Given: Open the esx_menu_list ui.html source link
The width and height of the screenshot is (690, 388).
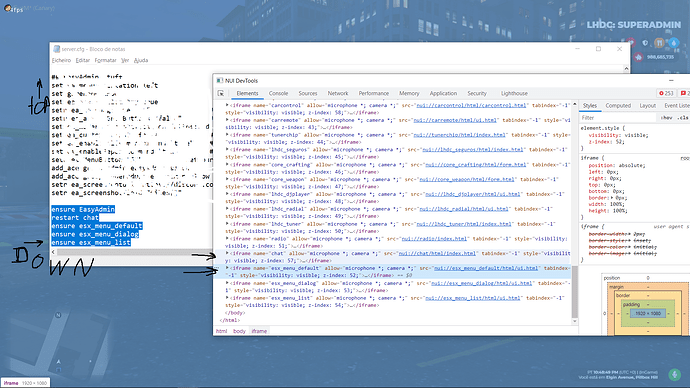Looking at the screenshot, I should pos(473,298).
